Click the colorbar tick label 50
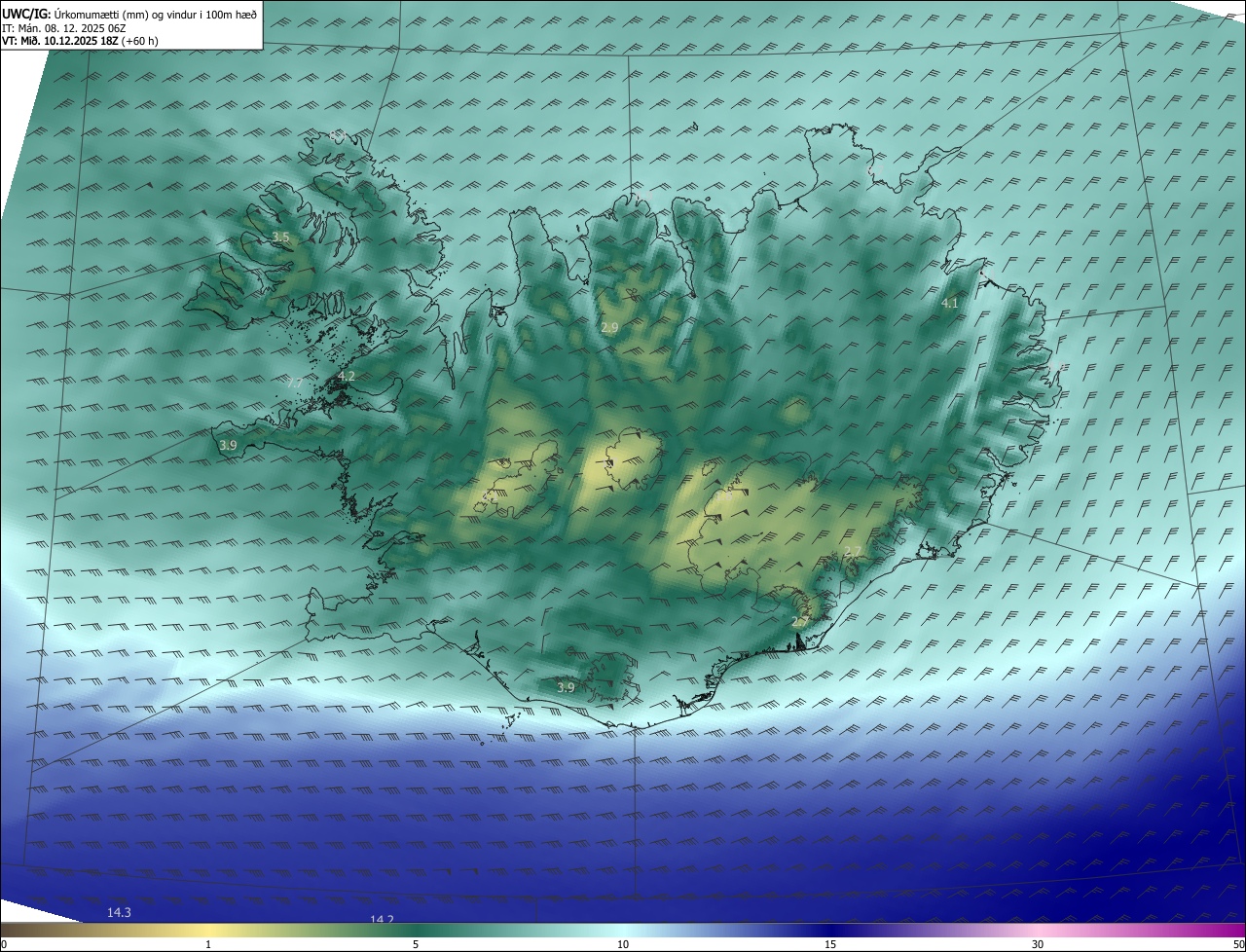 tap(1238, 944)
